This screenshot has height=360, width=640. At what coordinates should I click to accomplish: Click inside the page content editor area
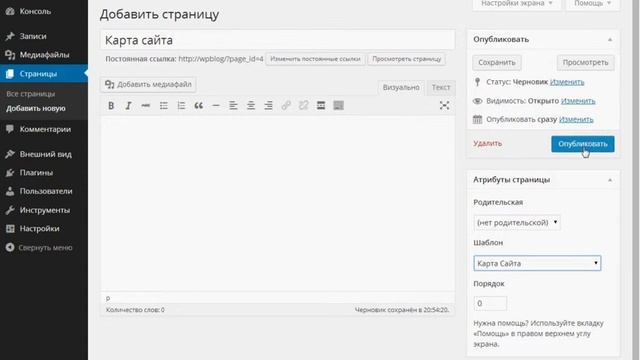coord(278,203)
